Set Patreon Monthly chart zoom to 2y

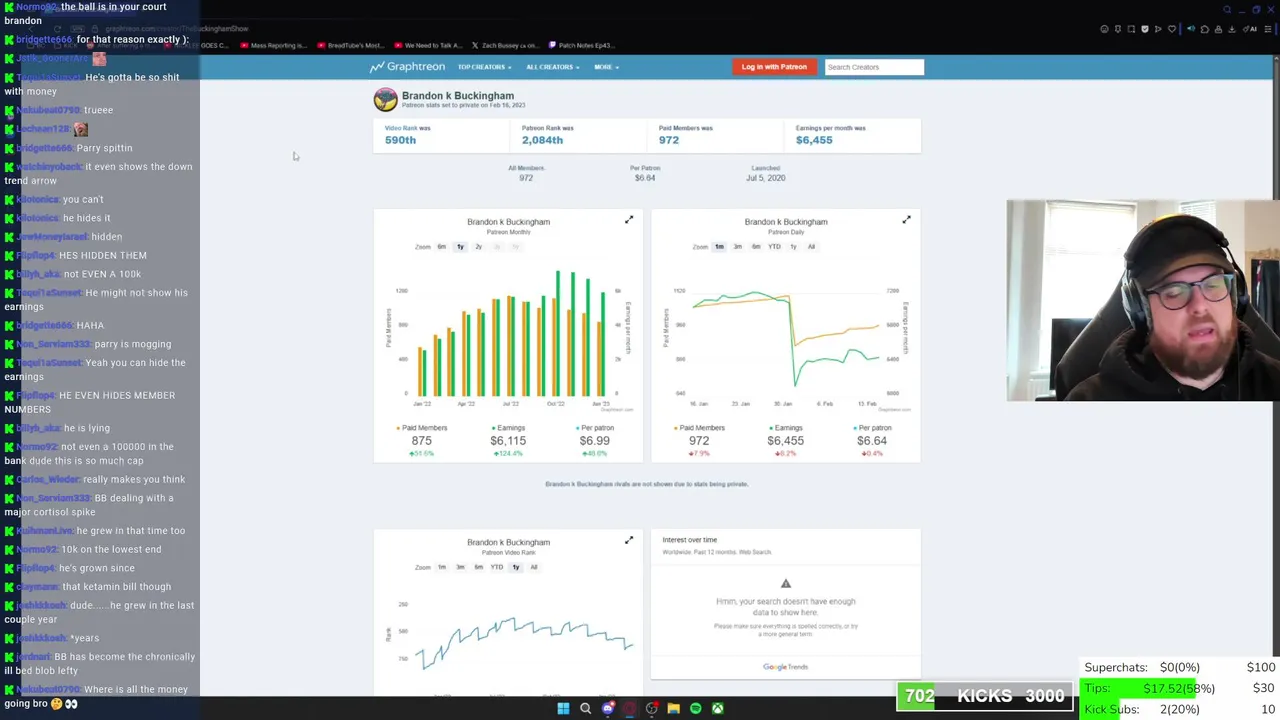click(478, 246)
